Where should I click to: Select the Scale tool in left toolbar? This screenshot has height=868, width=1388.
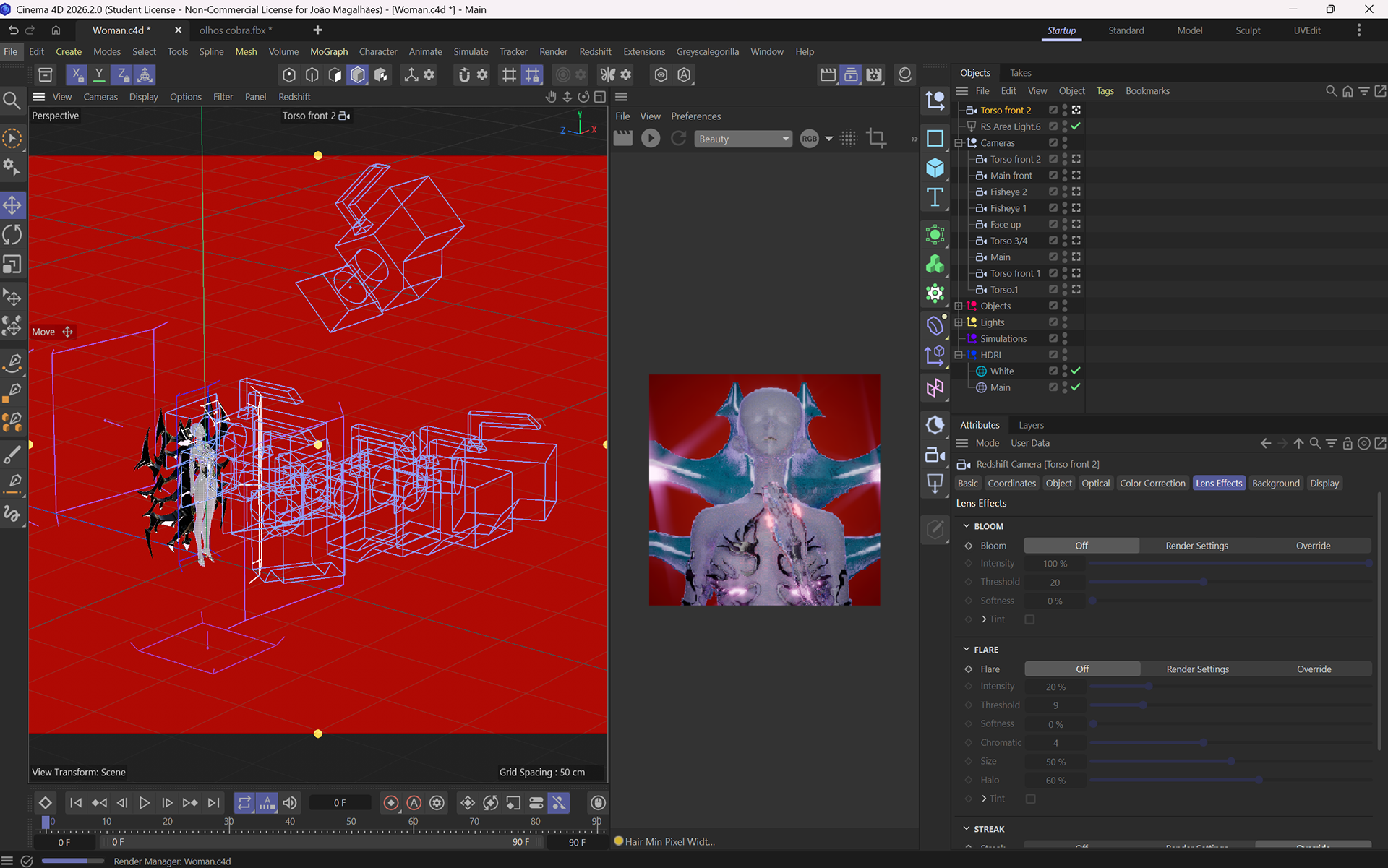12,265
